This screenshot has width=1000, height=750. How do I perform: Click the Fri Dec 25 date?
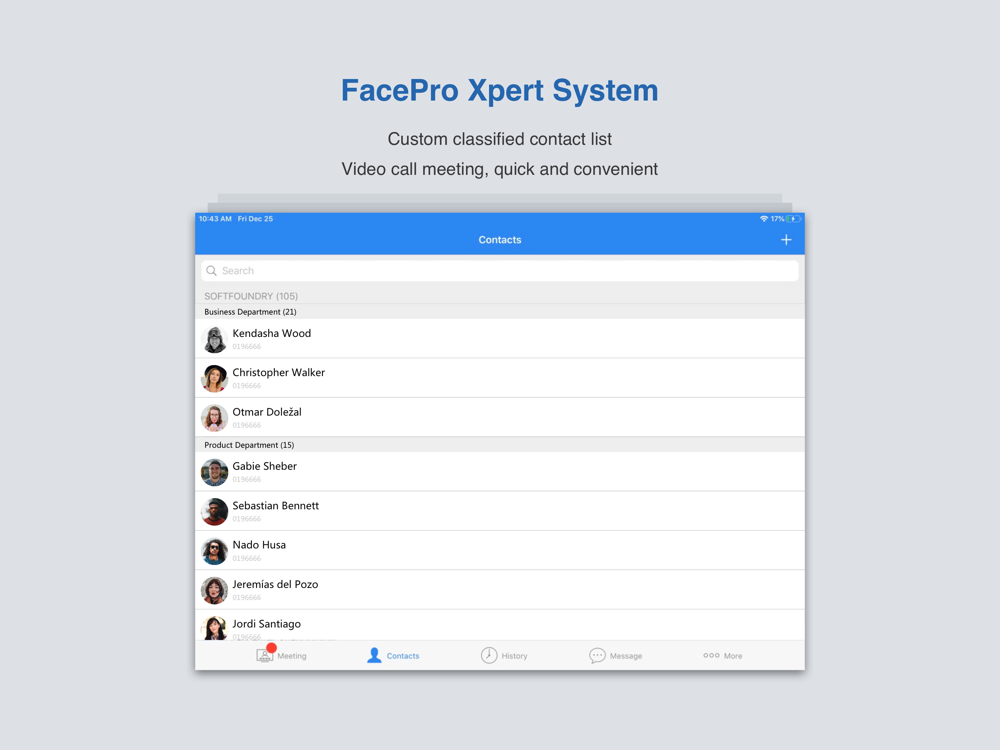click(x=255, y=219)
